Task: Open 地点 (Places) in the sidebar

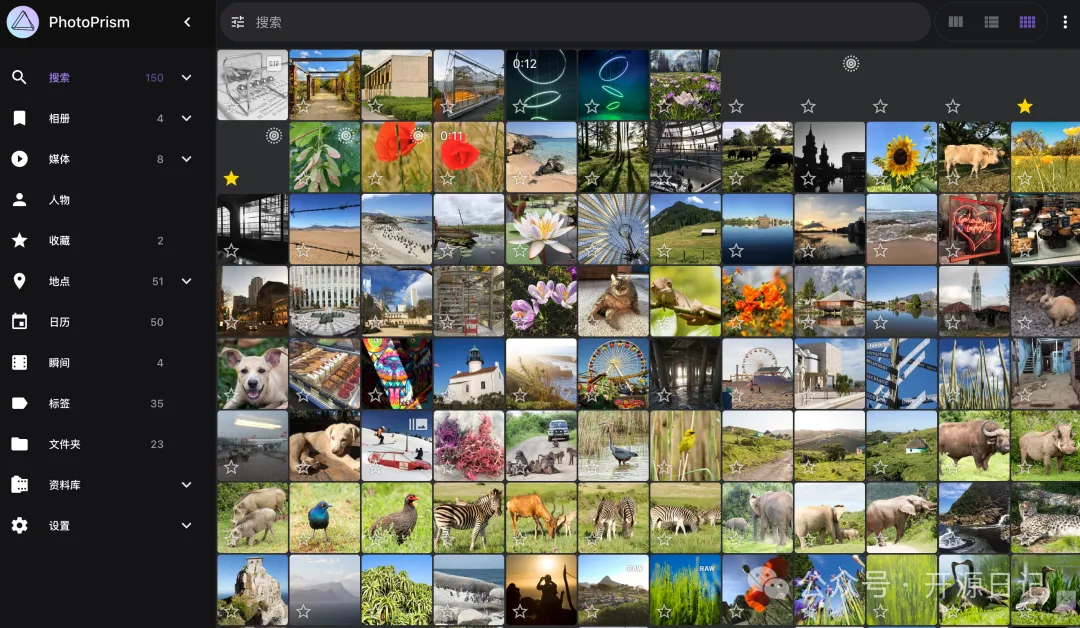Action: click(x=60, y=282)
